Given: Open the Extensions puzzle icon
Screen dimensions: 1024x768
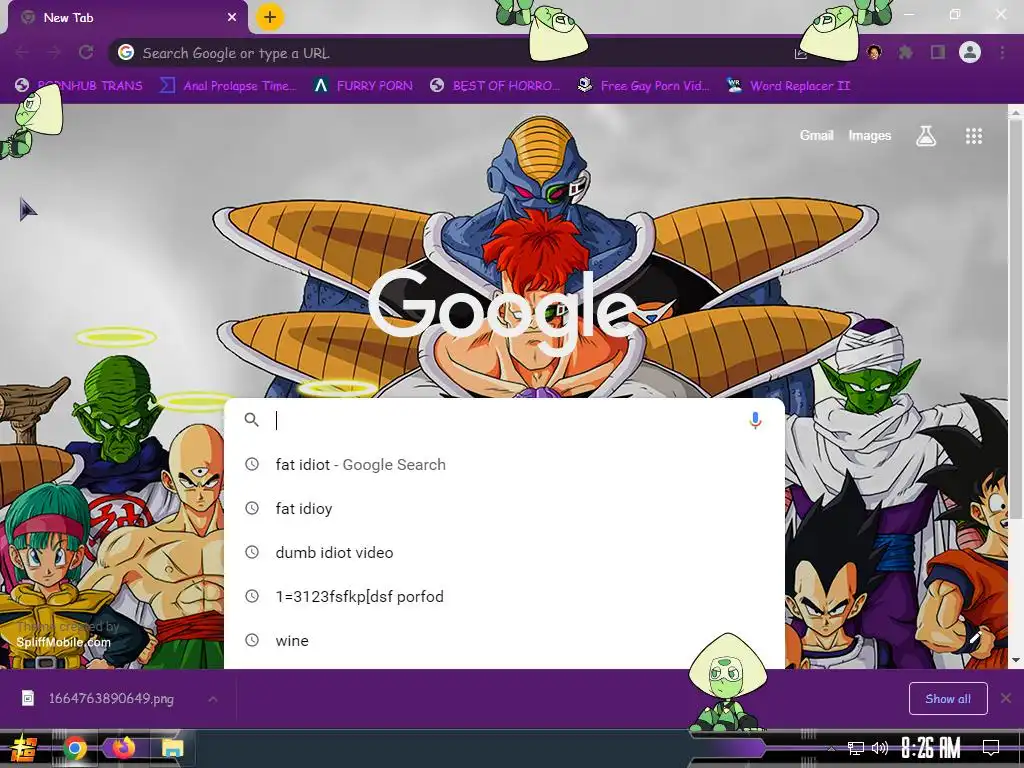Looking at the screenshot, I should tap(905, 52).
